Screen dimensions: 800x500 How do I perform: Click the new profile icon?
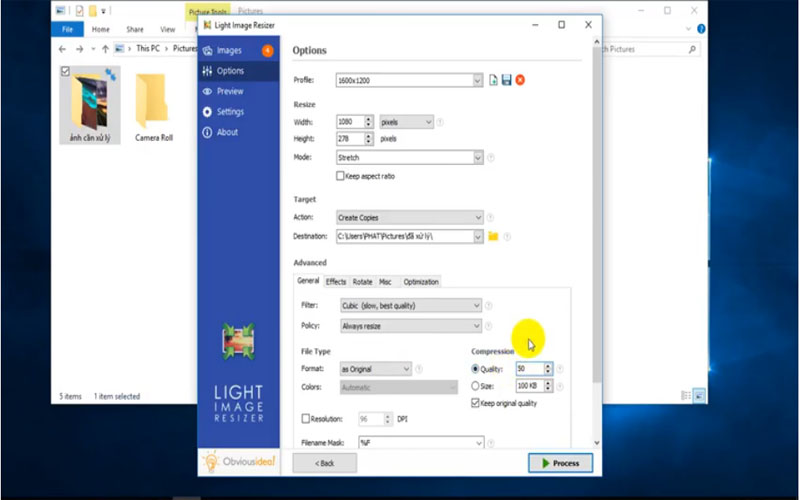coord(493,80)
